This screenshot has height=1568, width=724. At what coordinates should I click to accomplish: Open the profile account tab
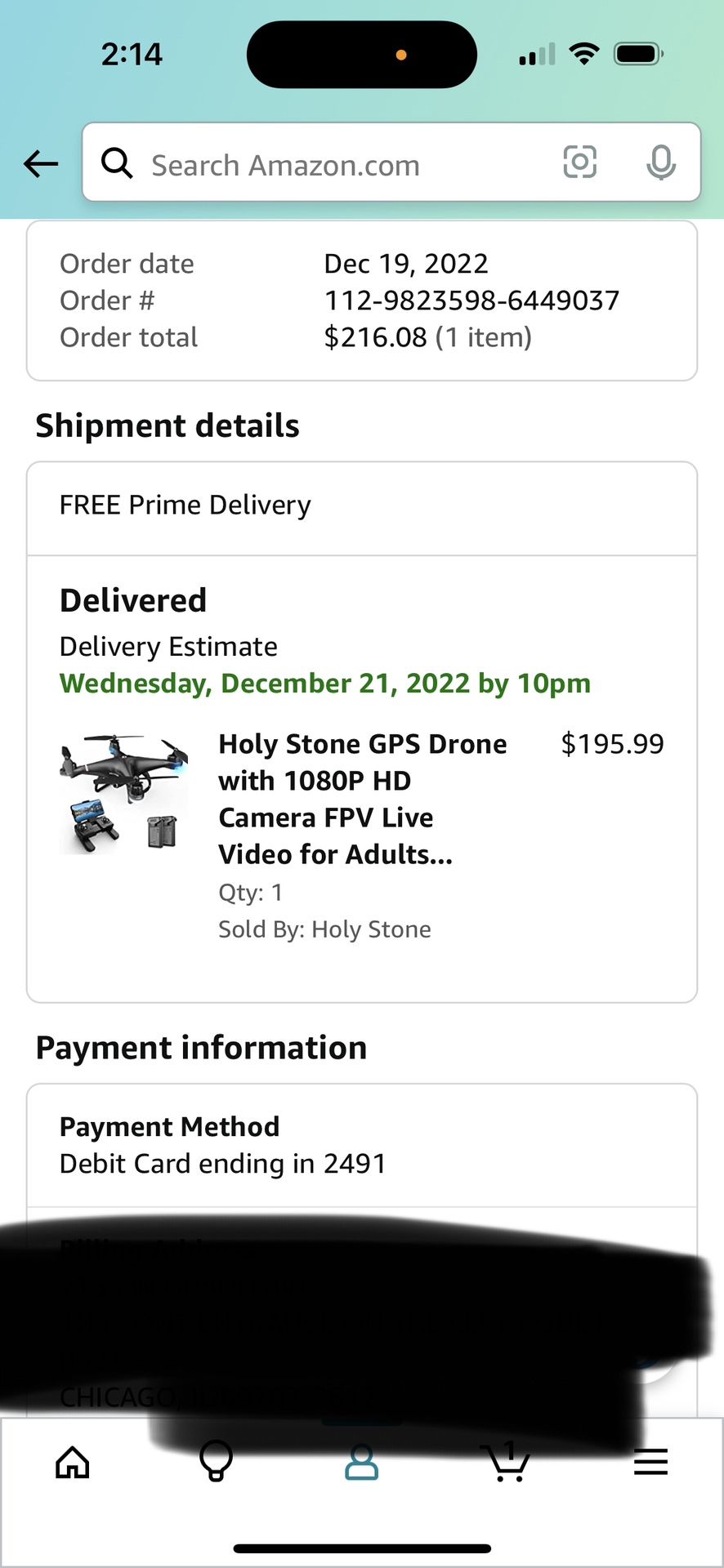(361, 1463)
